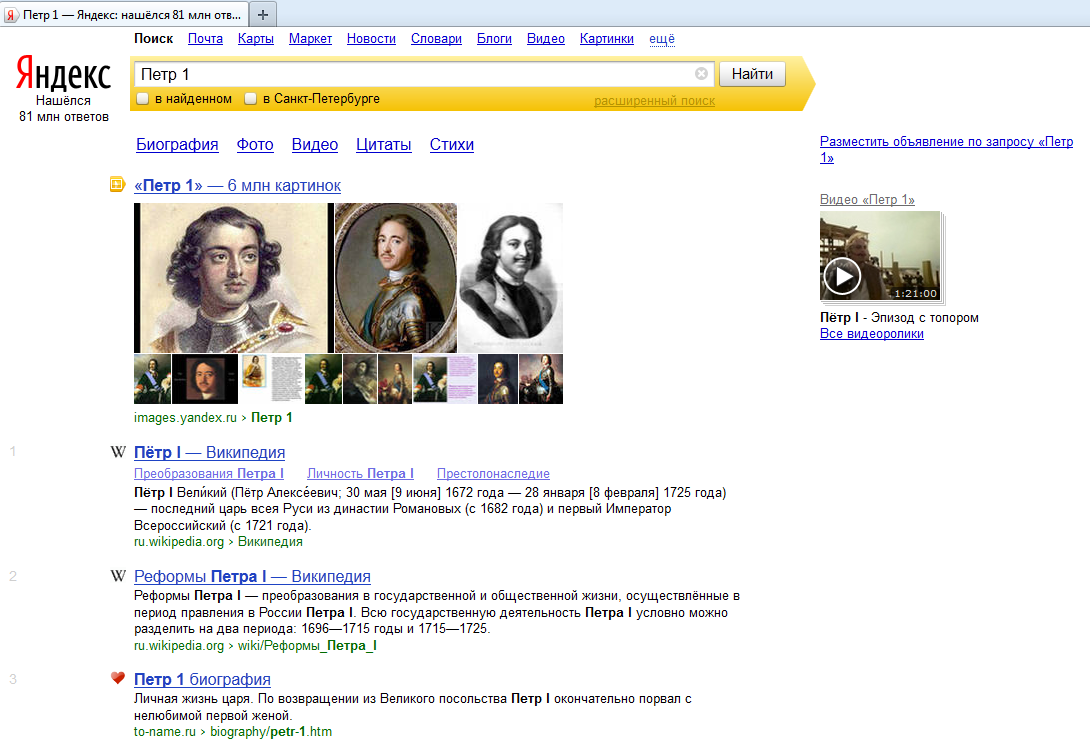Toggle the 'в найденном' checkbox
The width and height of the screenshot is (1090, 742).
tap(143, 99)
